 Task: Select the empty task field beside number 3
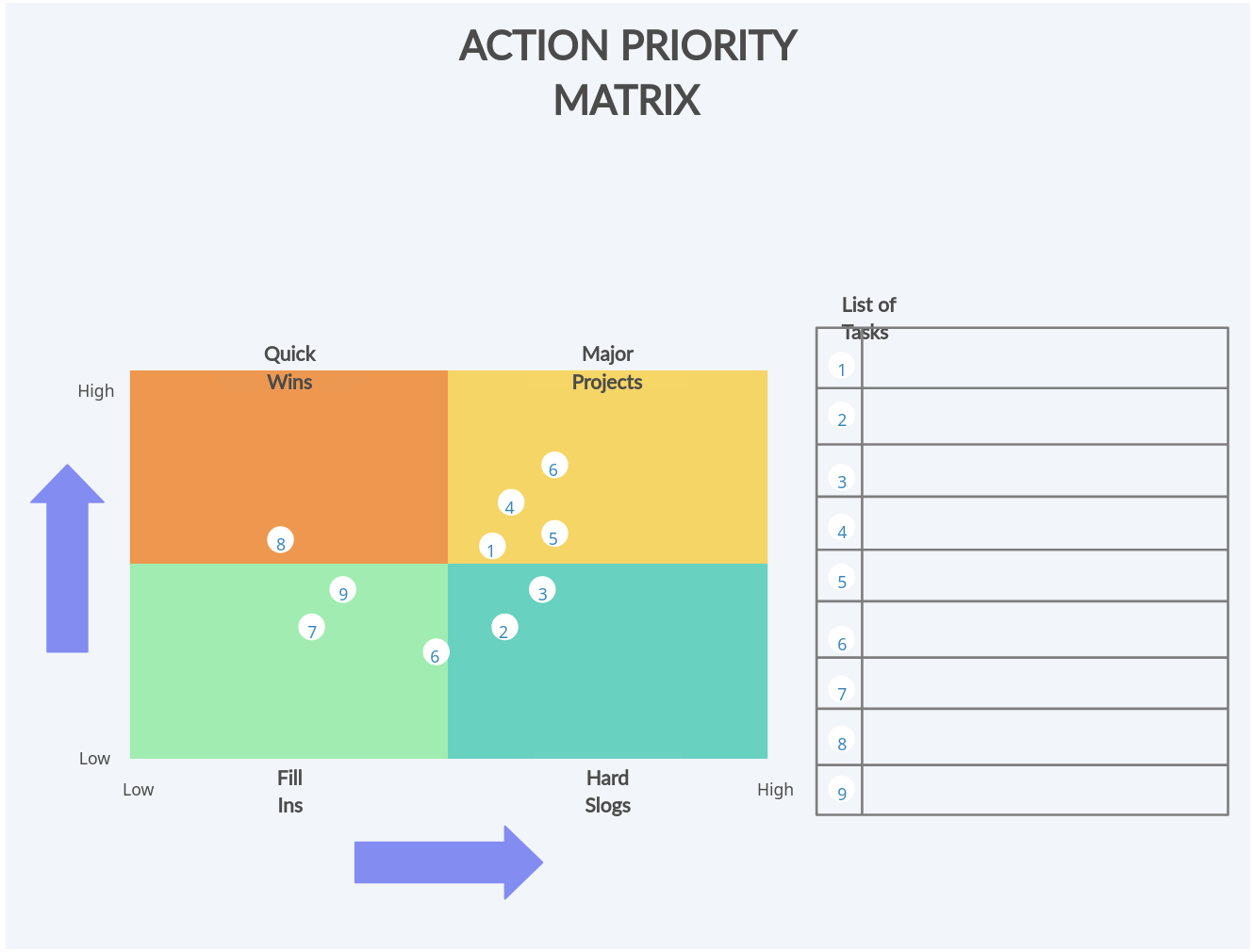click(x=1045, y=470)
